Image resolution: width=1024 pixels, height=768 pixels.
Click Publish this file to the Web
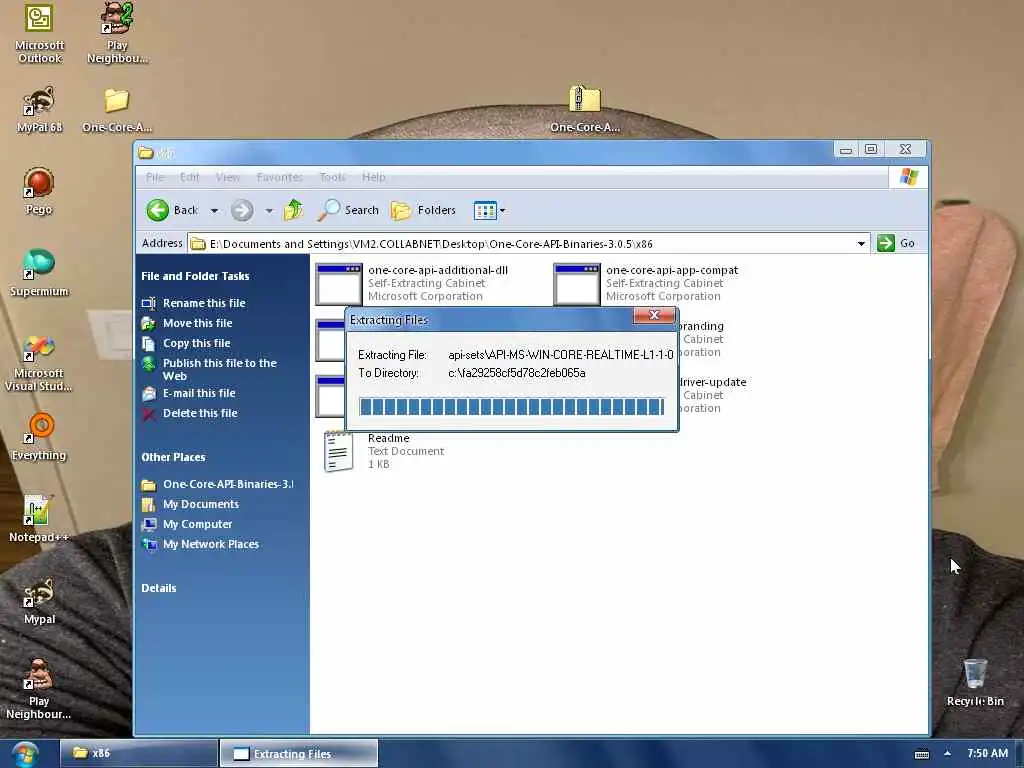219,370
